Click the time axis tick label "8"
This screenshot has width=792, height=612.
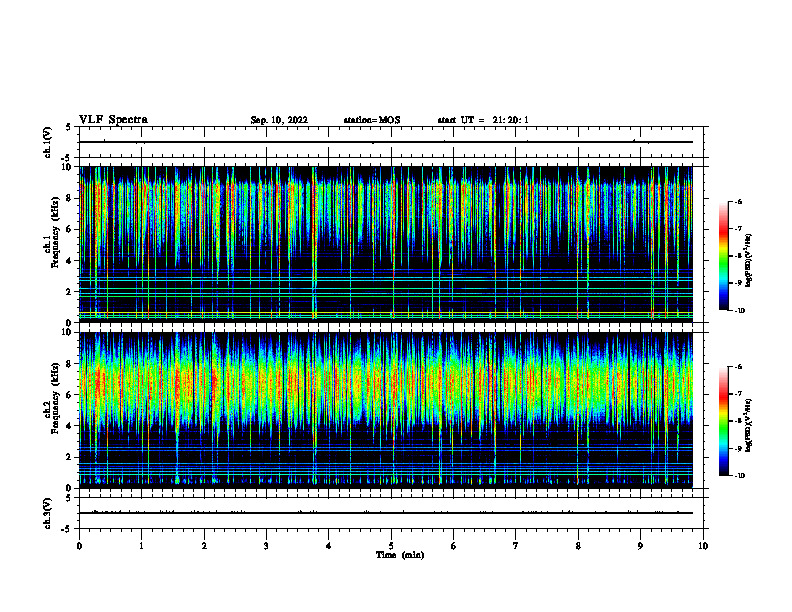578,546
